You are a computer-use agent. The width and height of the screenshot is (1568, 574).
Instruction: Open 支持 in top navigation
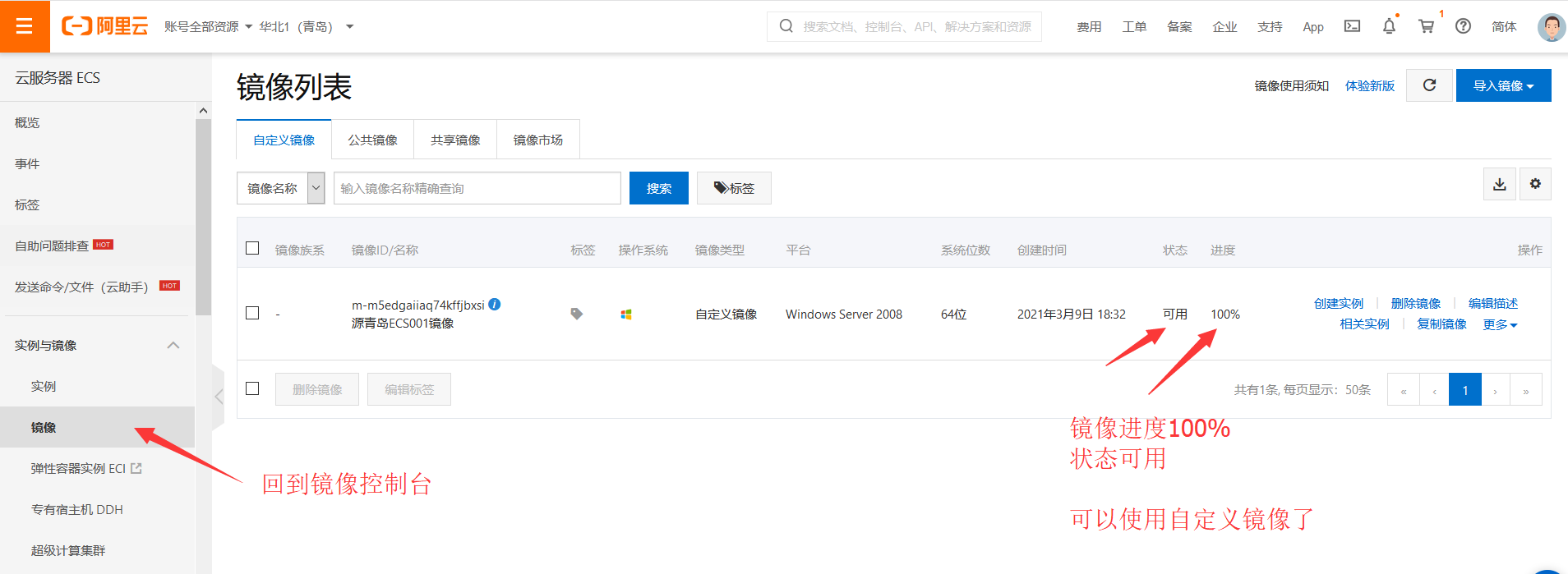[x=1270, y=27]
